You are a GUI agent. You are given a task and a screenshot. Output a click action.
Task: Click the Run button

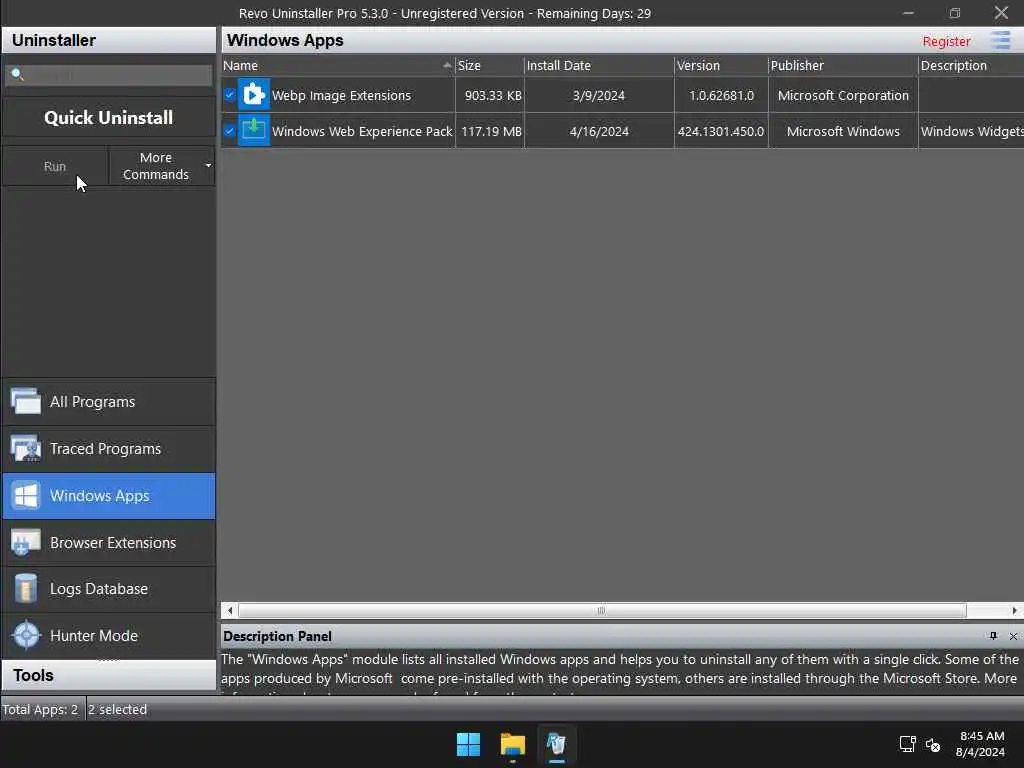point(55,166)
